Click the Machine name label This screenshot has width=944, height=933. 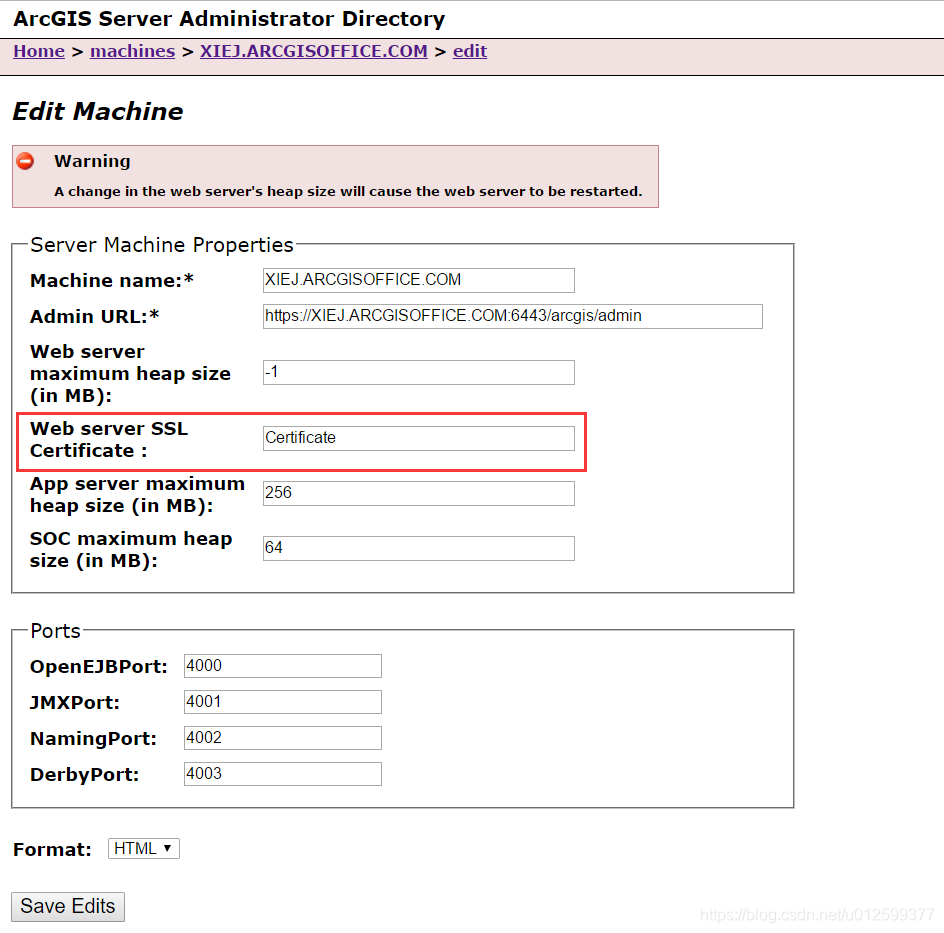pyautogui.click(x=112, y=281)
